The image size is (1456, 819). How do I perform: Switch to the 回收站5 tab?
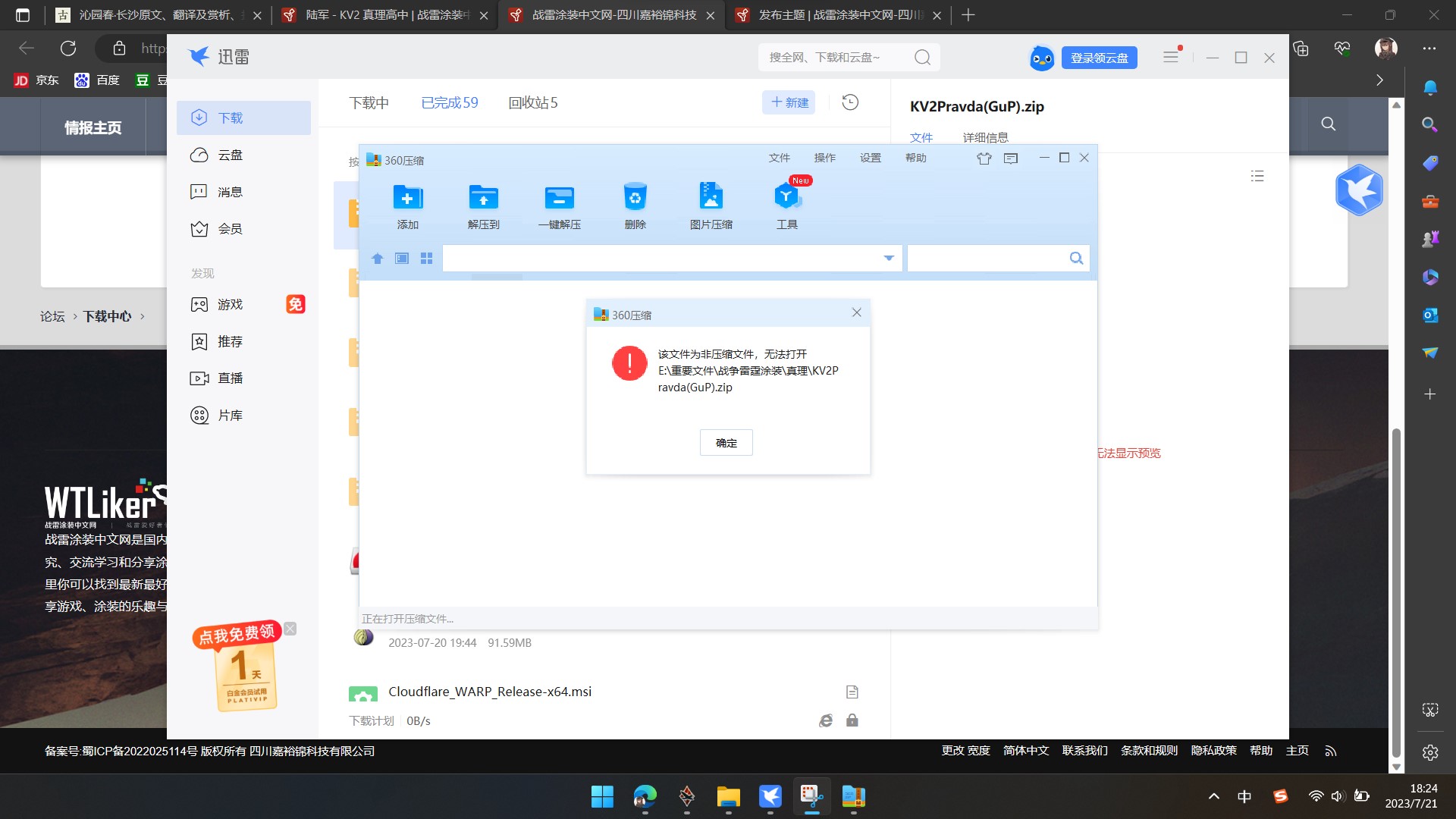pyautogui.click(x=532, y=102)
